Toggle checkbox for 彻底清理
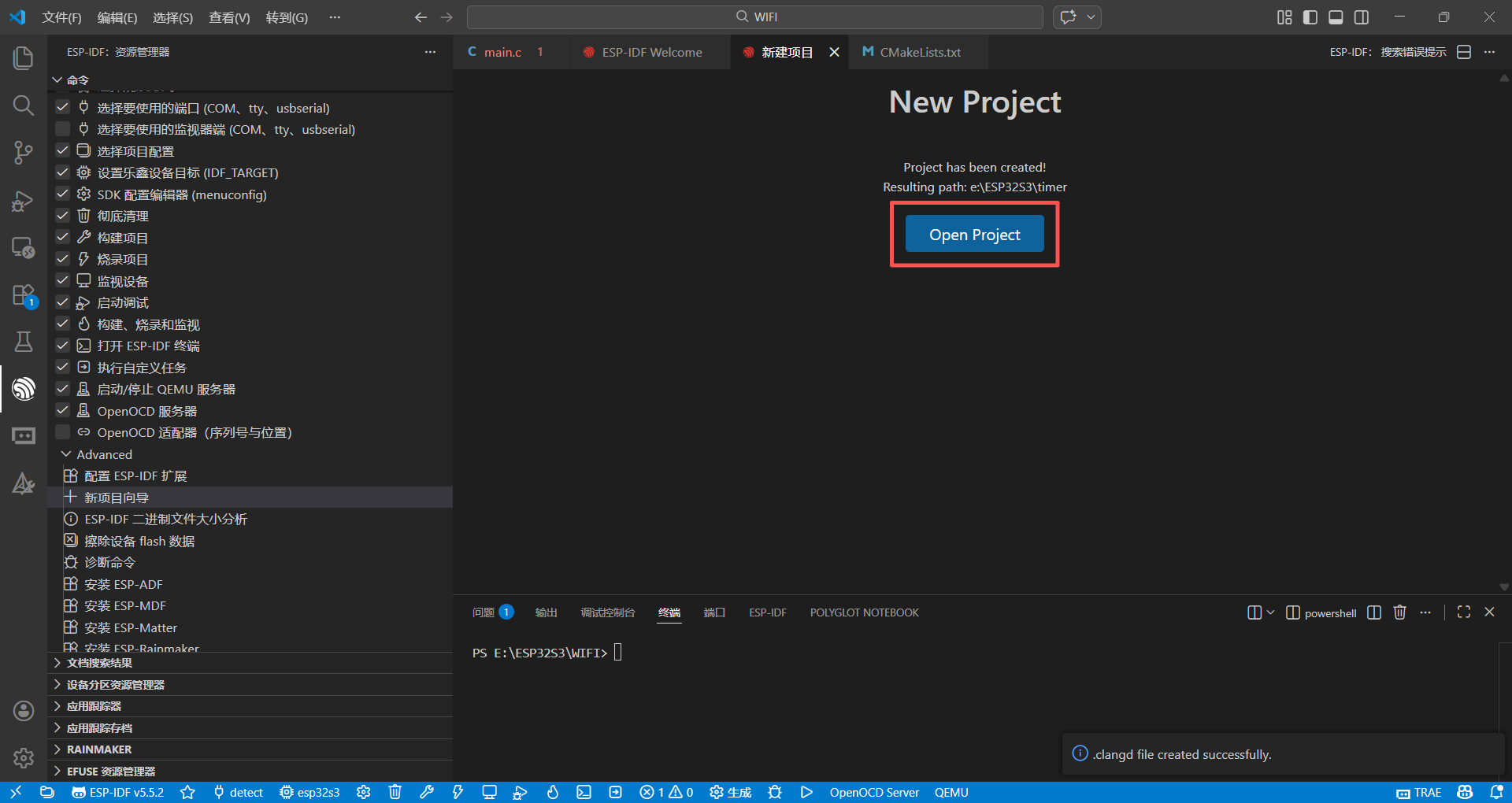The image size is (1512, 803). [x=63, y=215]
